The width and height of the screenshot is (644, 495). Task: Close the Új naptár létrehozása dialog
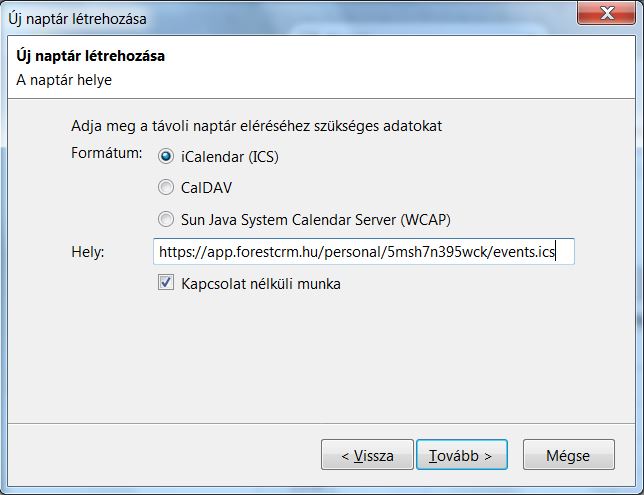click(x=608, y=14)
